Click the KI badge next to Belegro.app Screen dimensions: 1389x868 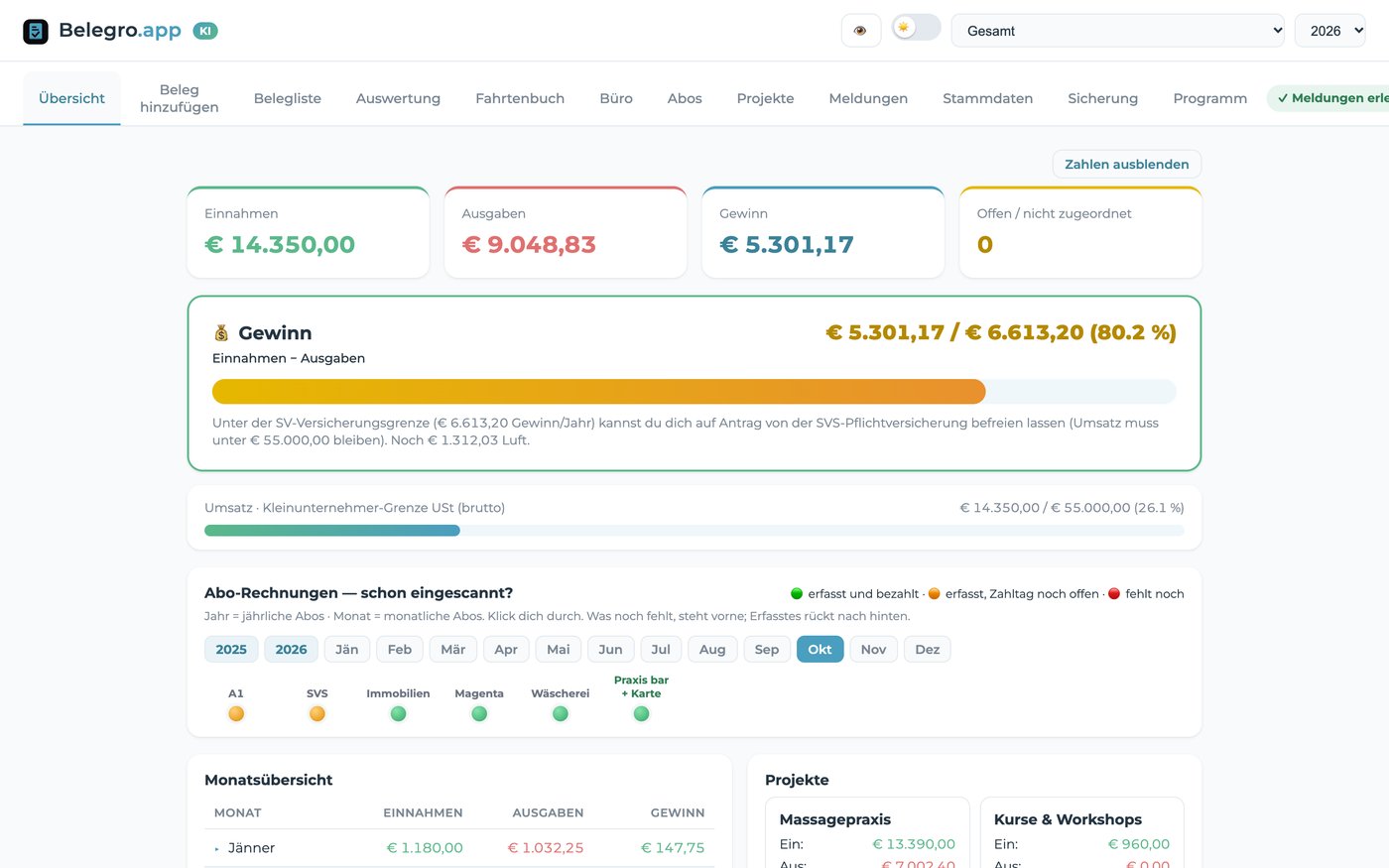(x=205, y=31)
